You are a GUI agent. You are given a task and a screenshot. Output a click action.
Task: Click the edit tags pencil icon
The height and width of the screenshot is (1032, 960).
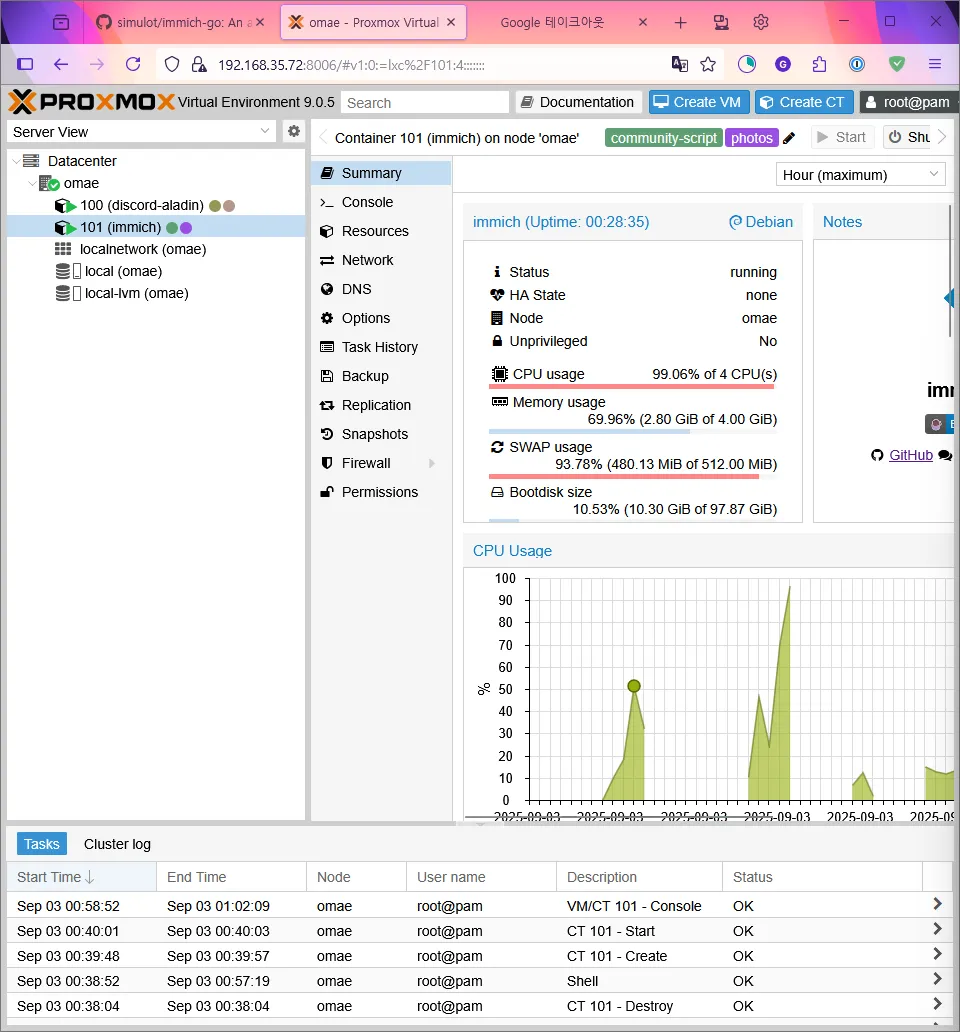[x=789, y=138]
